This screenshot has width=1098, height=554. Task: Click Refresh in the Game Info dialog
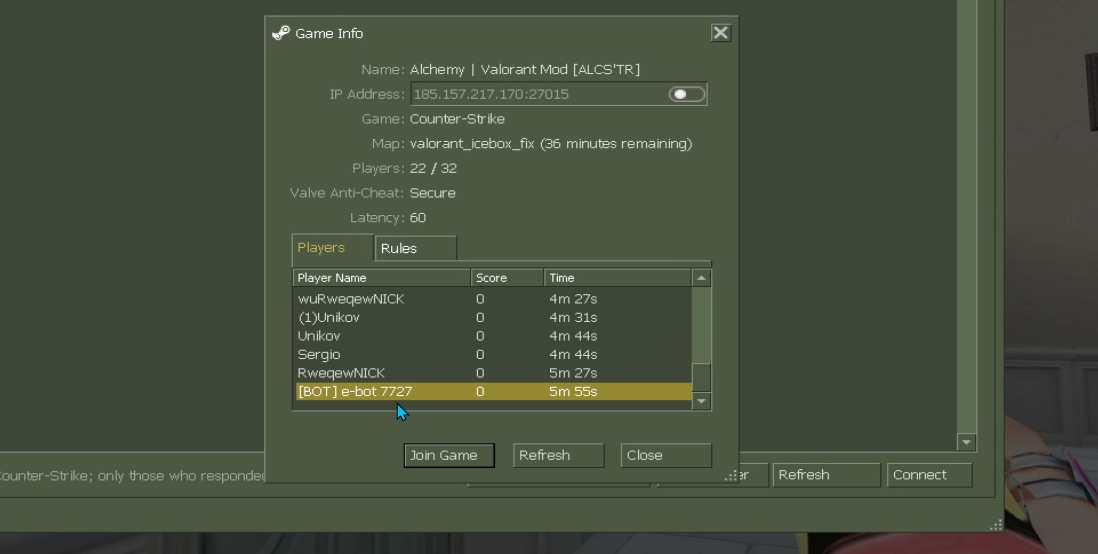(x=559, y=455)
